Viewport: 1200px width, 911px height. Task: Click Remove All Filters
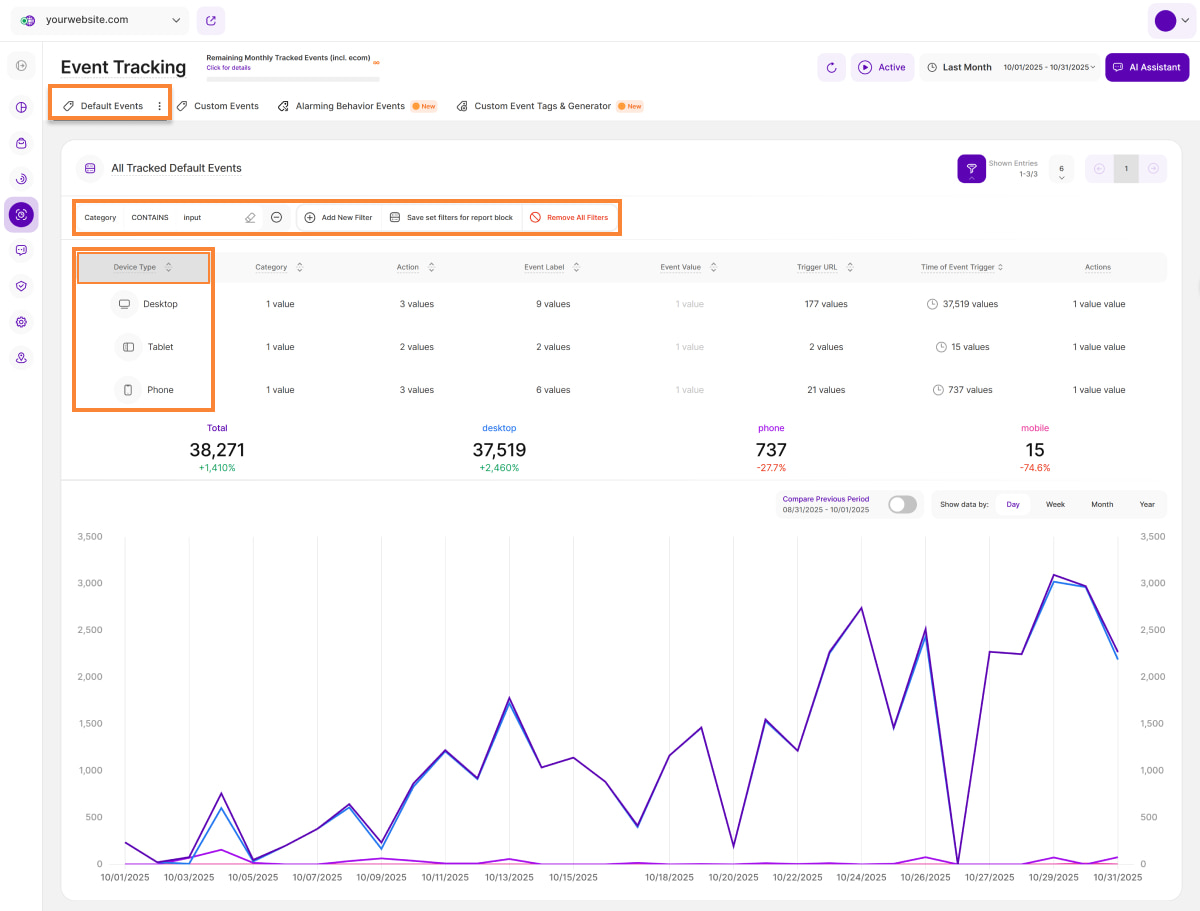pyautogui.click(x=568, y=217)
